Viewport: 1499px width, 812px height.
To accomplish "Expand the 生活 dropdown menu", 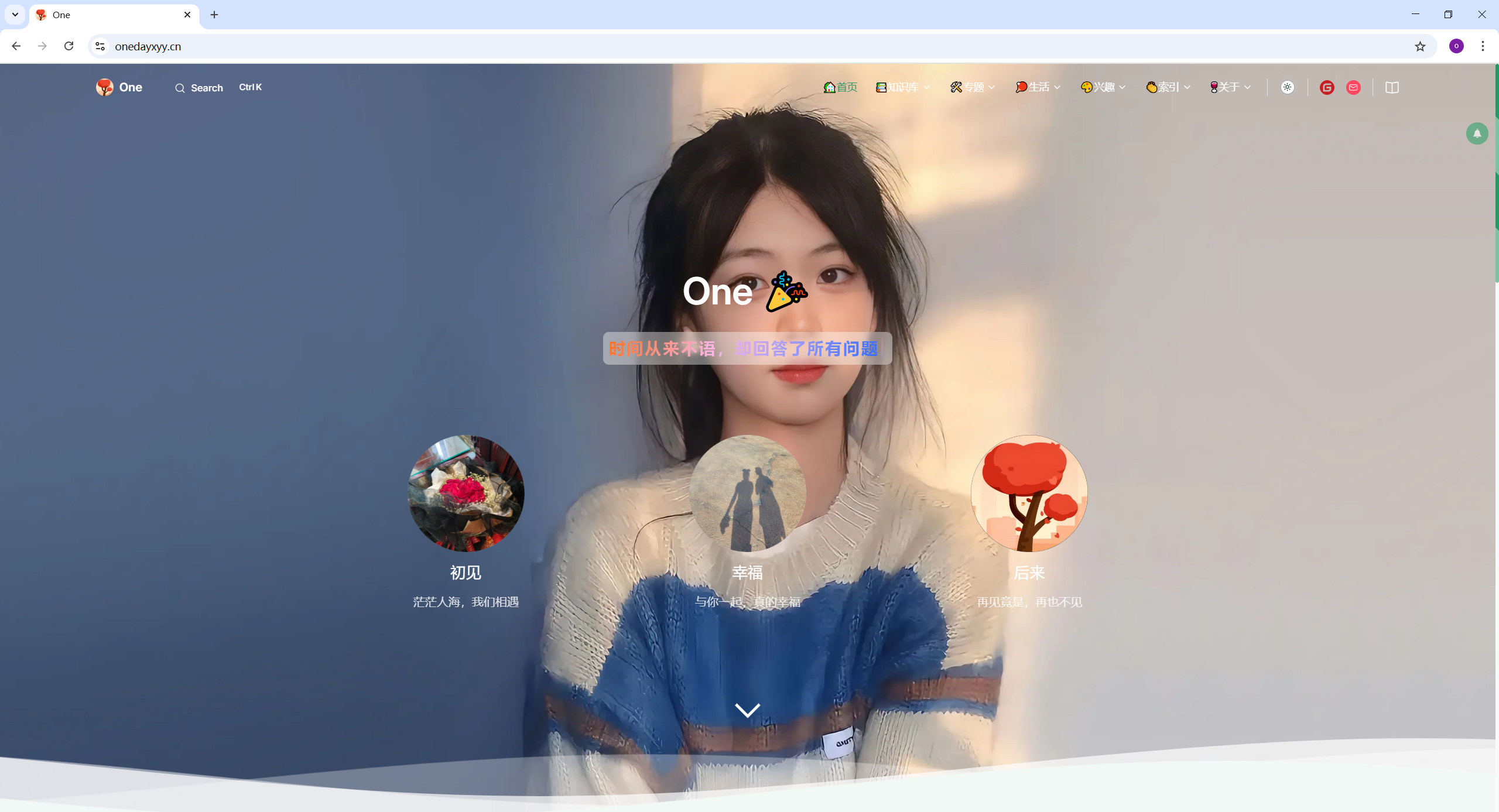I will [x=1038, y=87].
